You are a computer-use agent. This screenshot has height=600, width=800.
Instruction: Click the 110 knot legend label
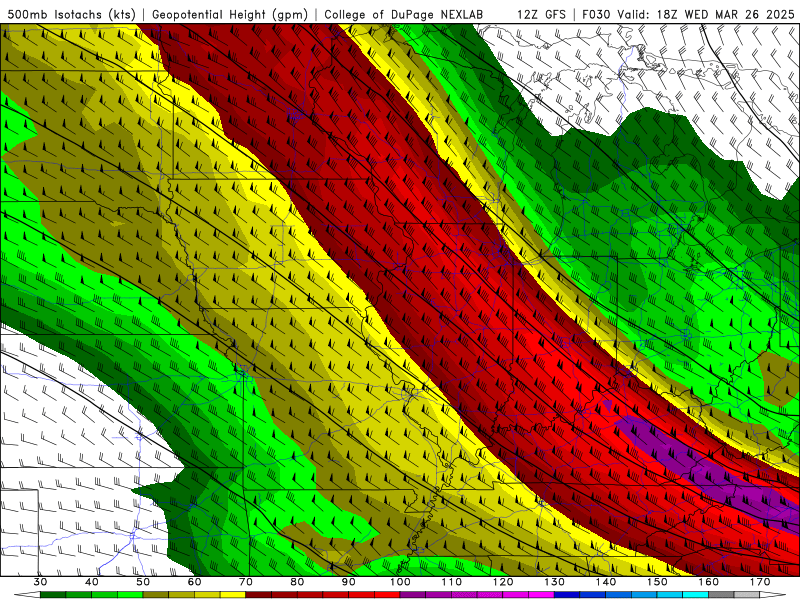pyautogui.click(x=452, y=582)
